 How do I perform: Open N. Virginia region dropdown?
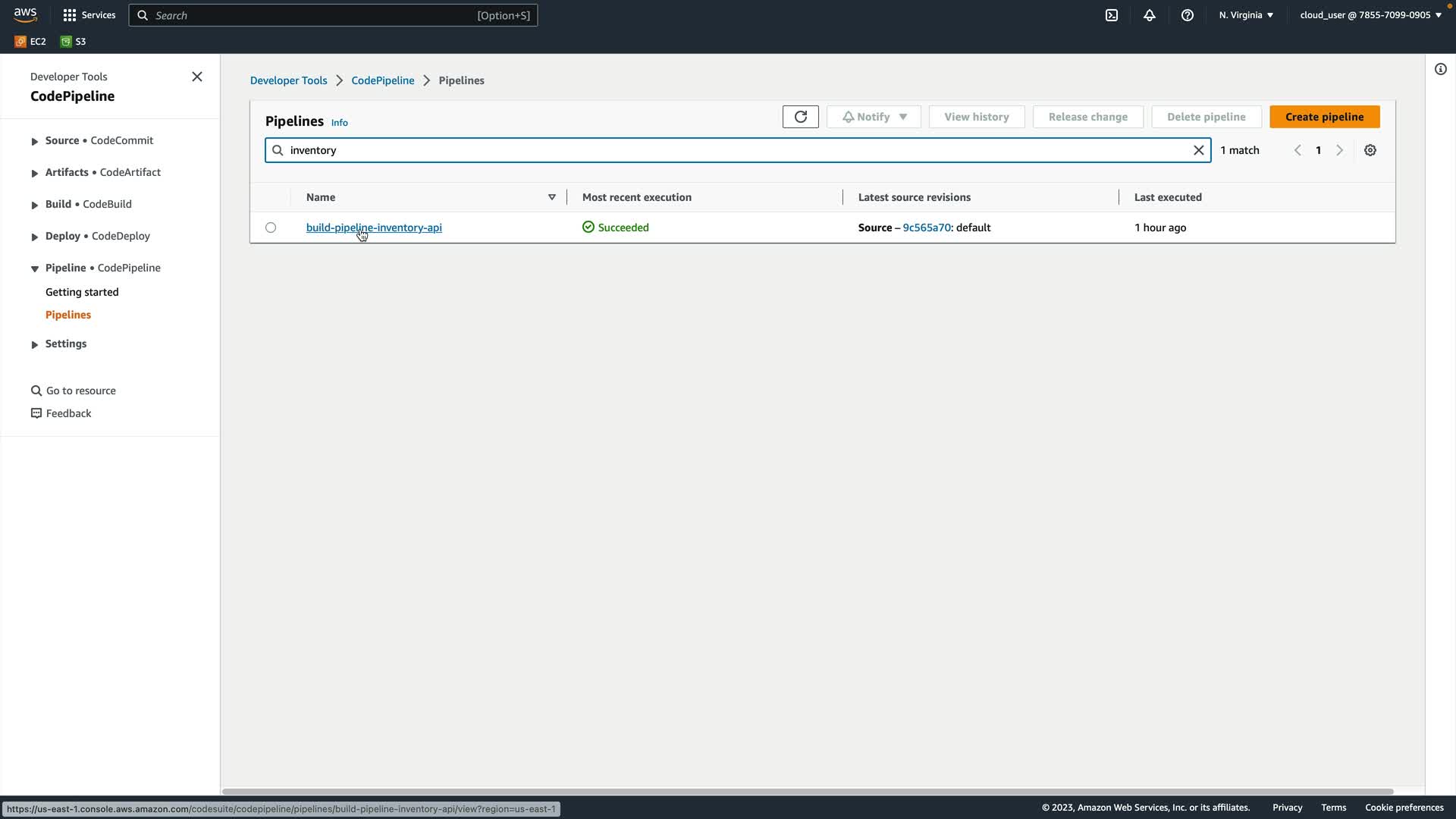pos(1246,15)
